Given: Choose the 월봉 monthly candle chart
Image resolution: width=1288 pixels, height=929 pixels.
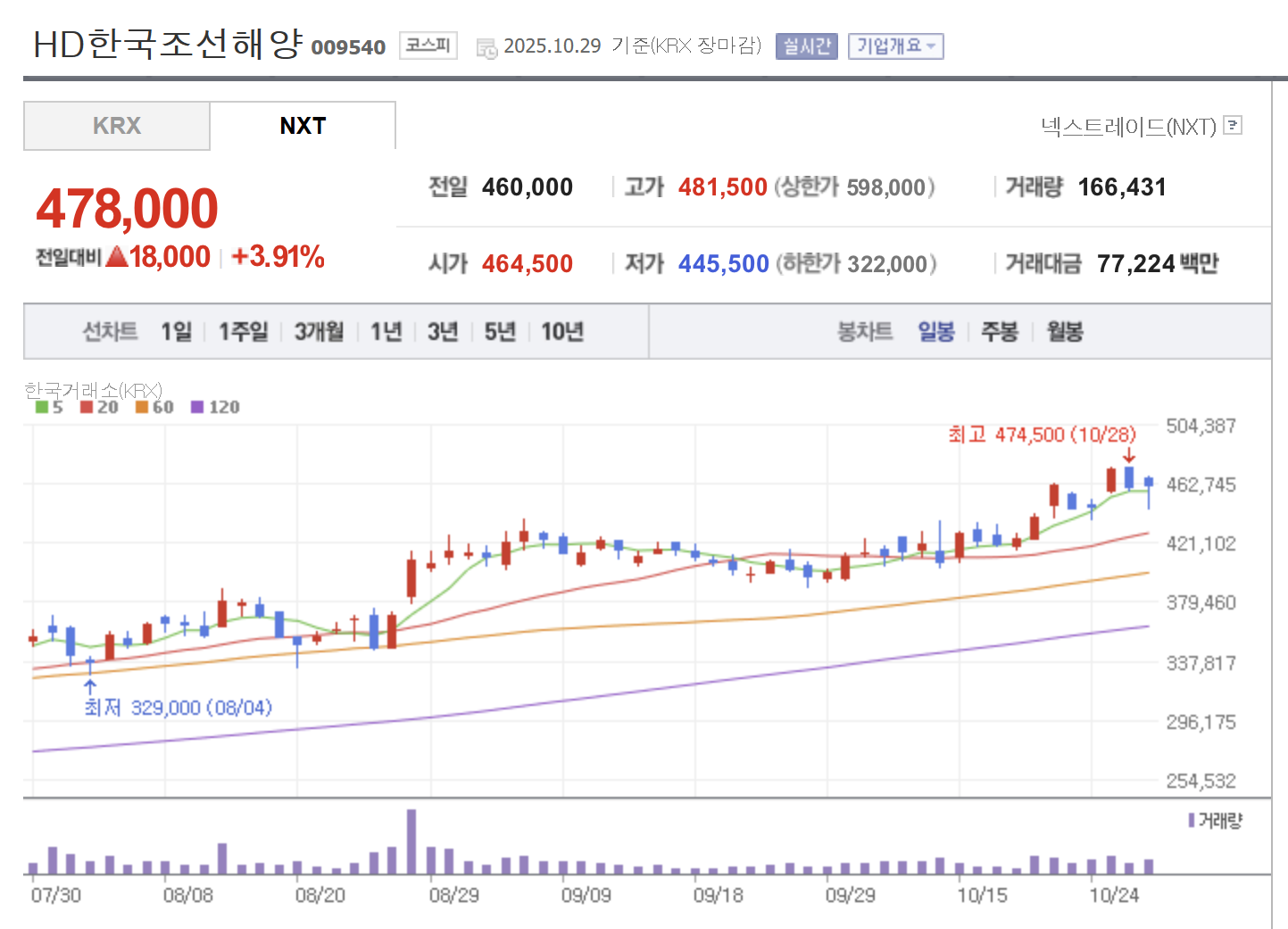Looking at the screenshot, I should pos(1065,332).
